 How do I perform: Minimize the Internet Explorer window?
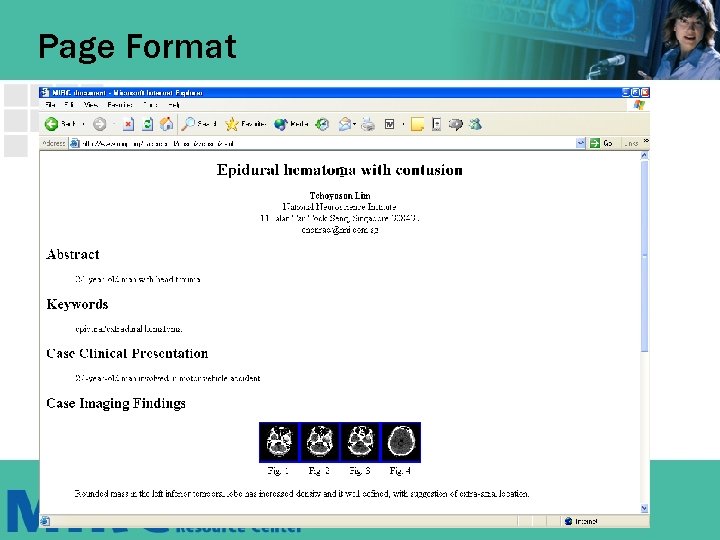626,92
